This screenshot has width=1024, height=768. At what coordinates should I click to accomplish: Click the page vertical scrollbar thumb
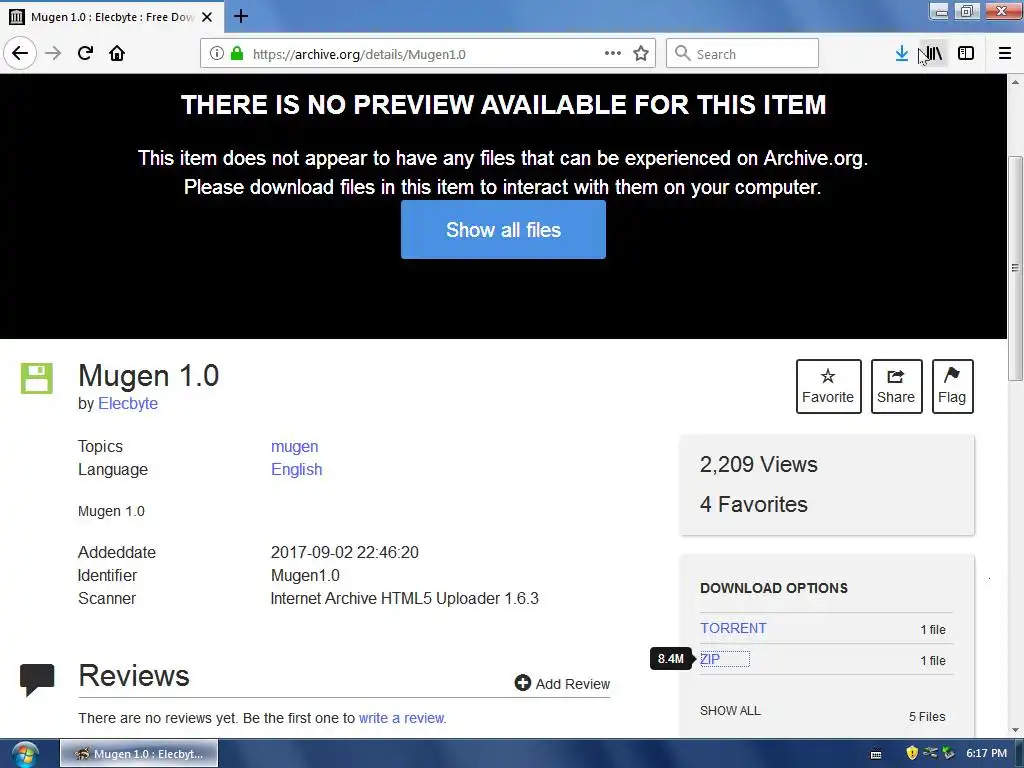(1015, 268)
